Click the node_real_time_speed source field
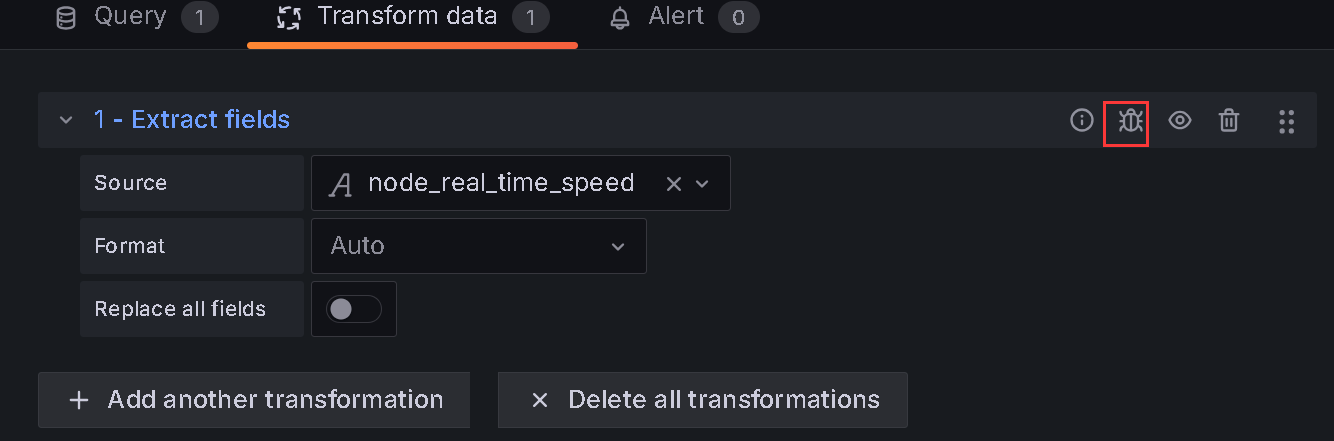 pyautogui.click(x=500, y=183)
